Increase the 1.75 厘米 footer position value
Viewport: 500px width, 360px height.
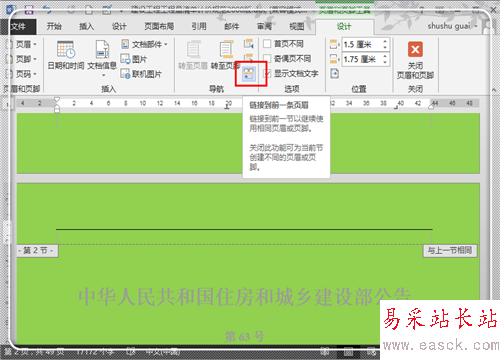pos(385,56)
